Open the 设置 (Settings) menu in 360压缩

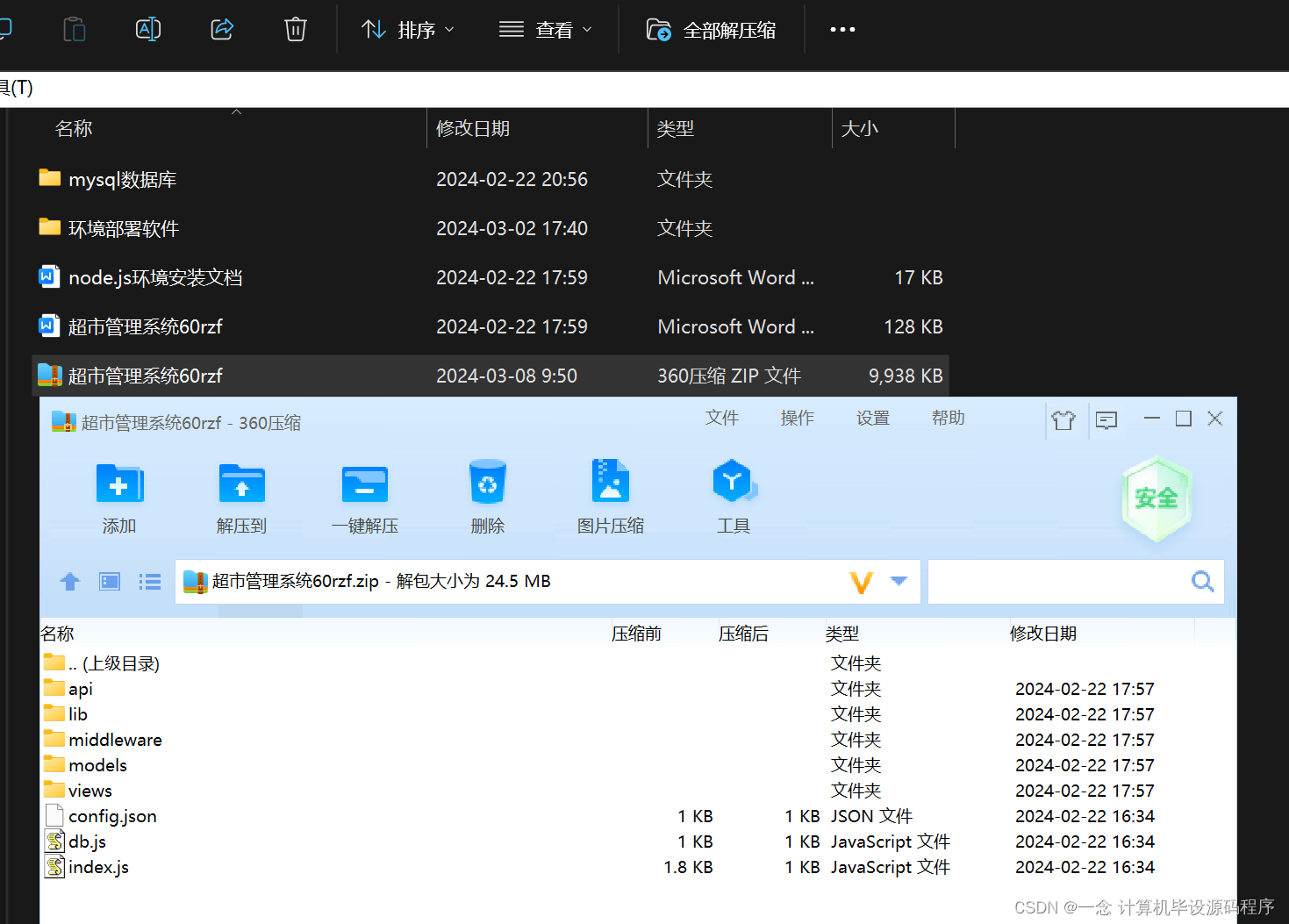click(x=872, y=418)
